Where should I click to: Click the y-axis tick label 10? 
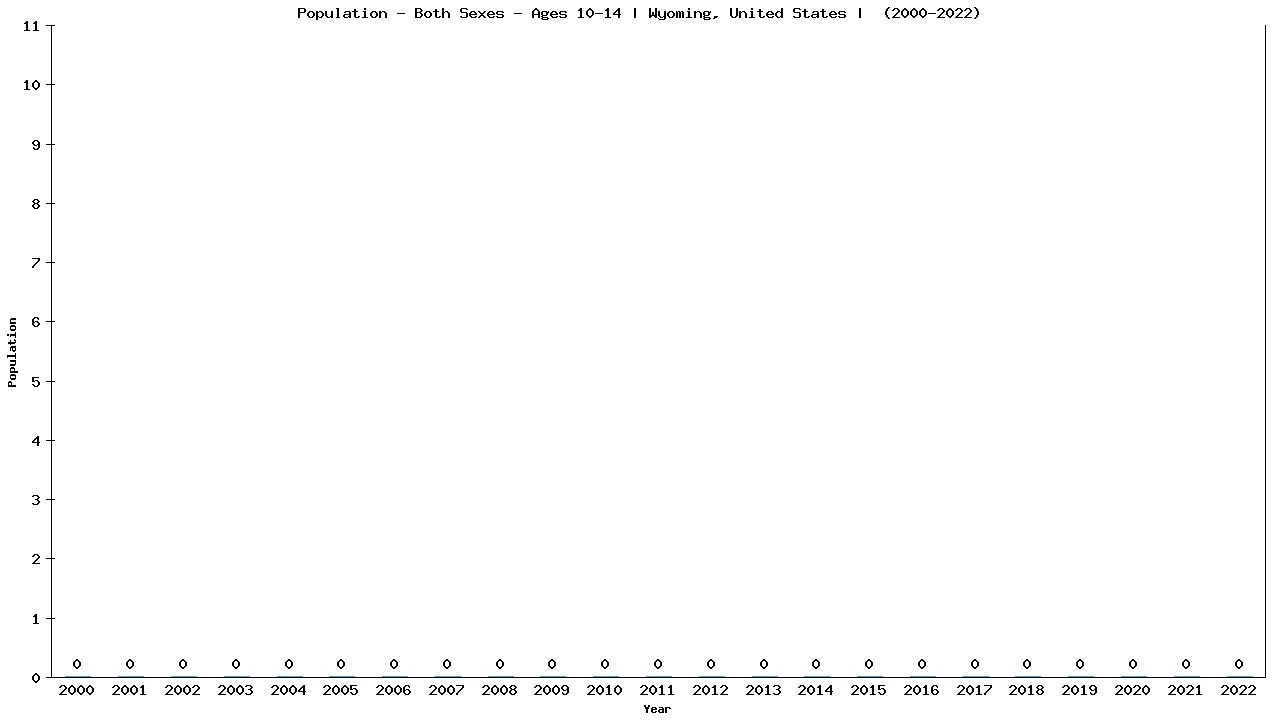(31, 85)
